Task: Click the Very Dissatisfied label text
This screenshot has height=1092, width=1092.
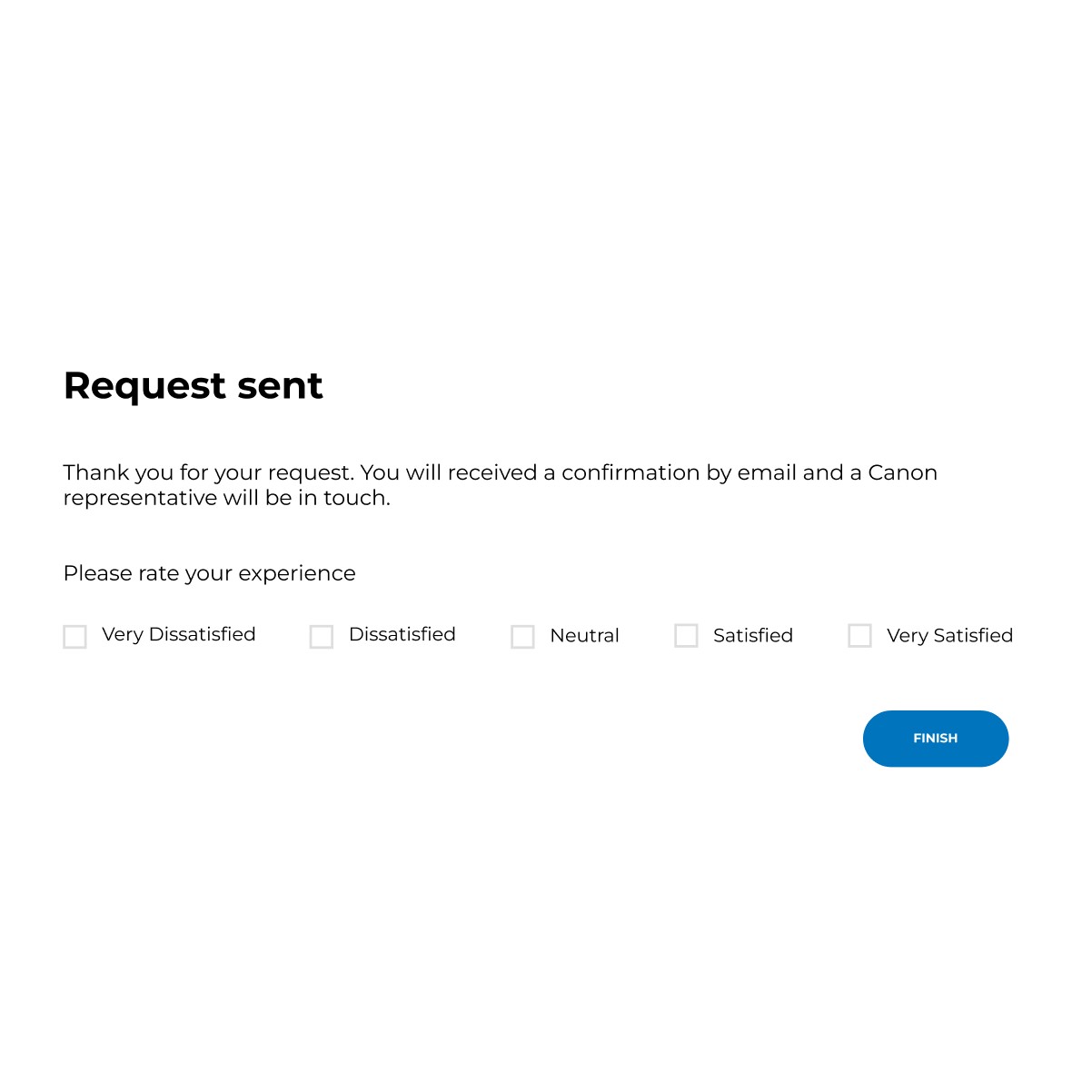Action: point(179,635)
